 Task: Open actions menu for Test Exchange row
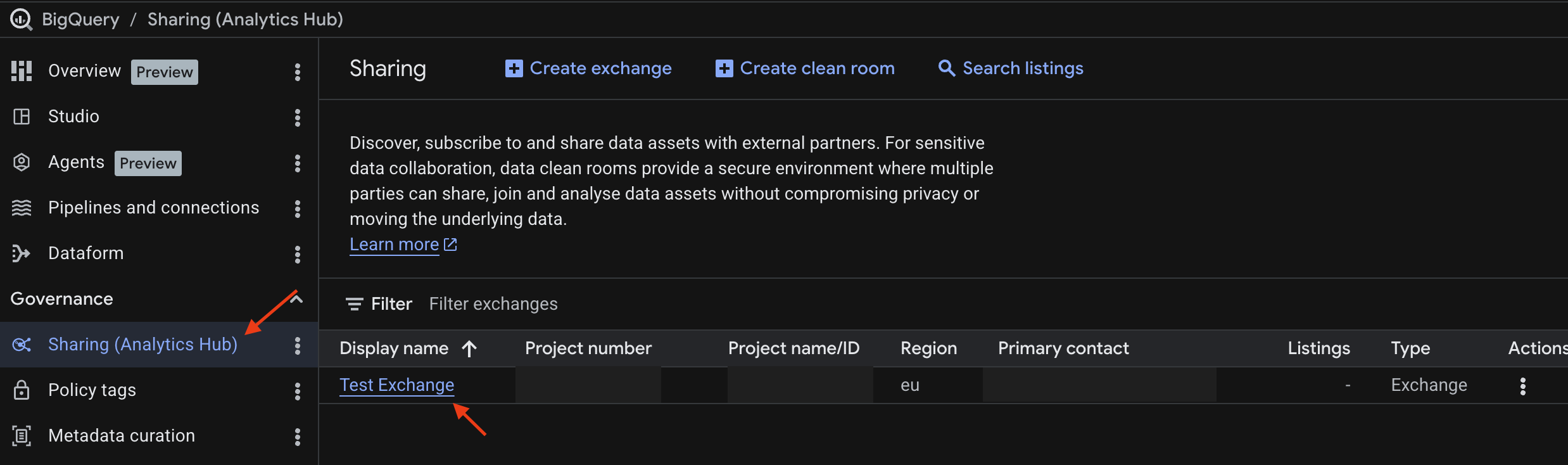click(1523, 386)
